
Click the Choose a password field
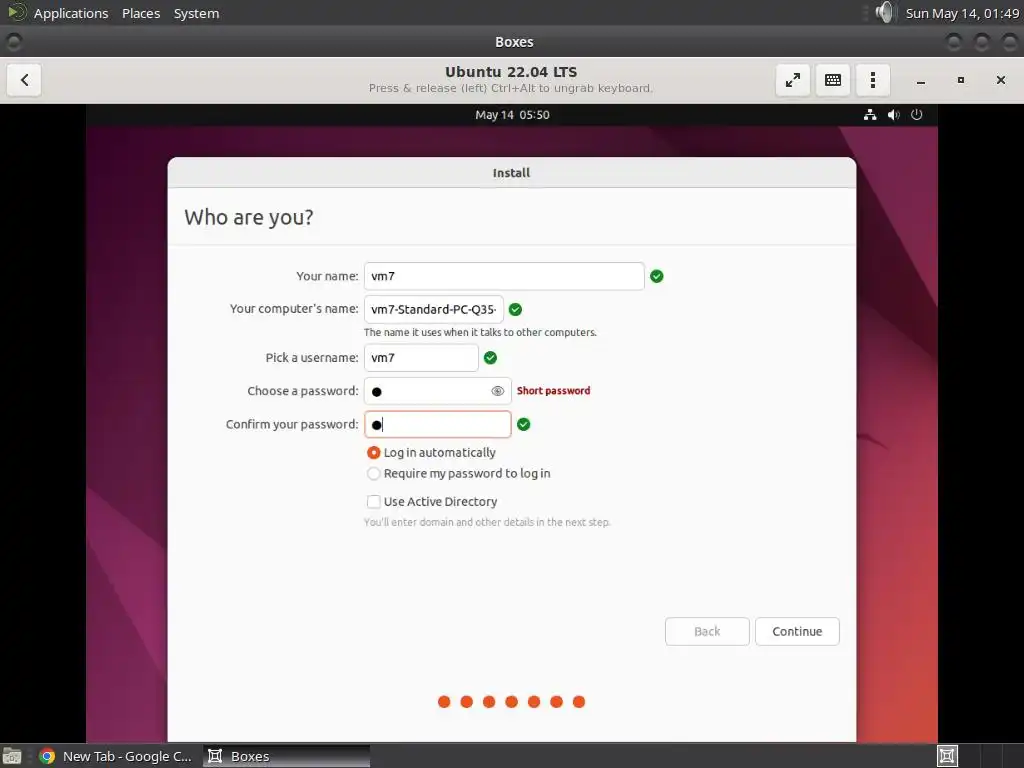click(438, 391)
